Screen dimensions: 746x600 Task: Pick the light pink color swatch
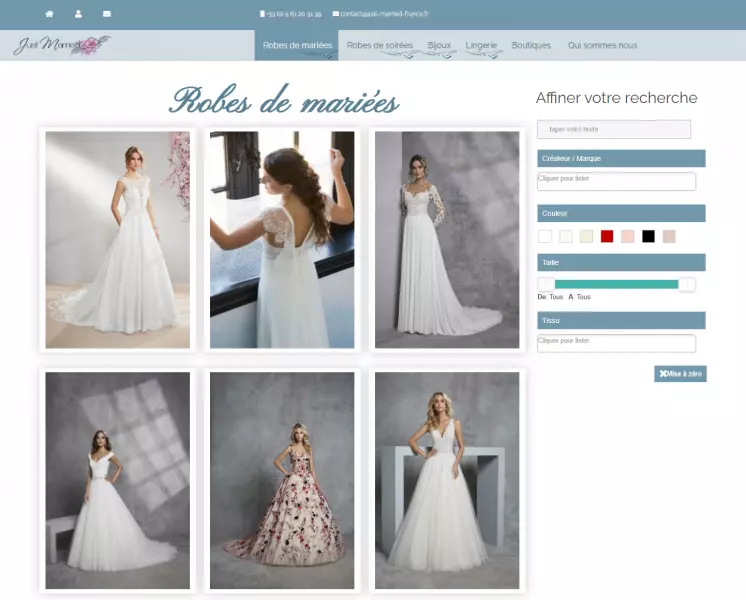tap(628, 236)
